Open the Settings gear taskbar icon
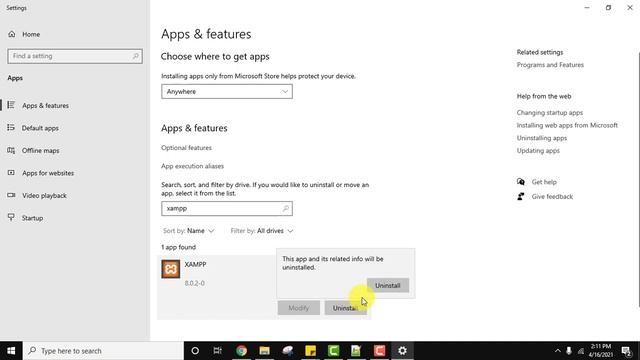This screenshot has height=360, width=640. 402,351
